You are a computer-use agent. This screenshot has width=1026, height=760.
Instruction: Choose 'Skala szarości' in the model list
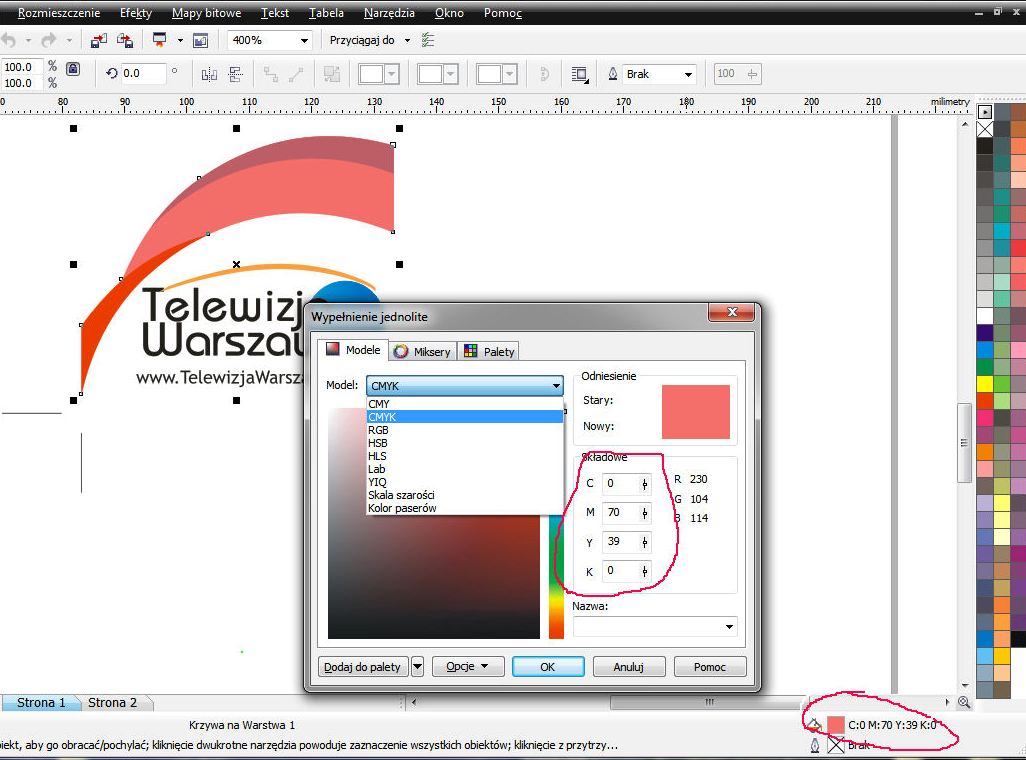(401, 495)
